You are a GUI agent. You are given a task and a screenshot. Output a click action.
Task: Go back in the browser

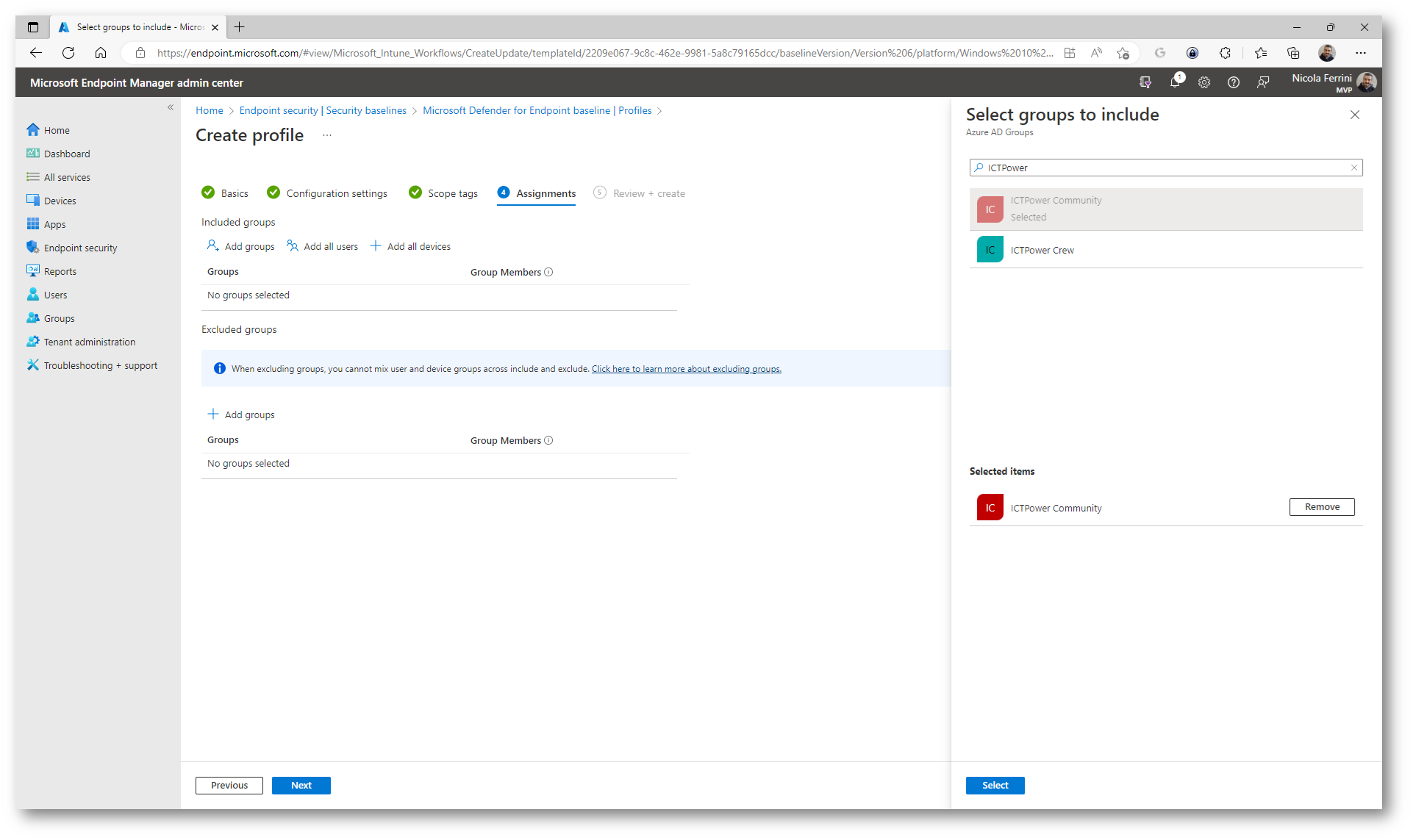pyautogui.click(x=35, y=53)
